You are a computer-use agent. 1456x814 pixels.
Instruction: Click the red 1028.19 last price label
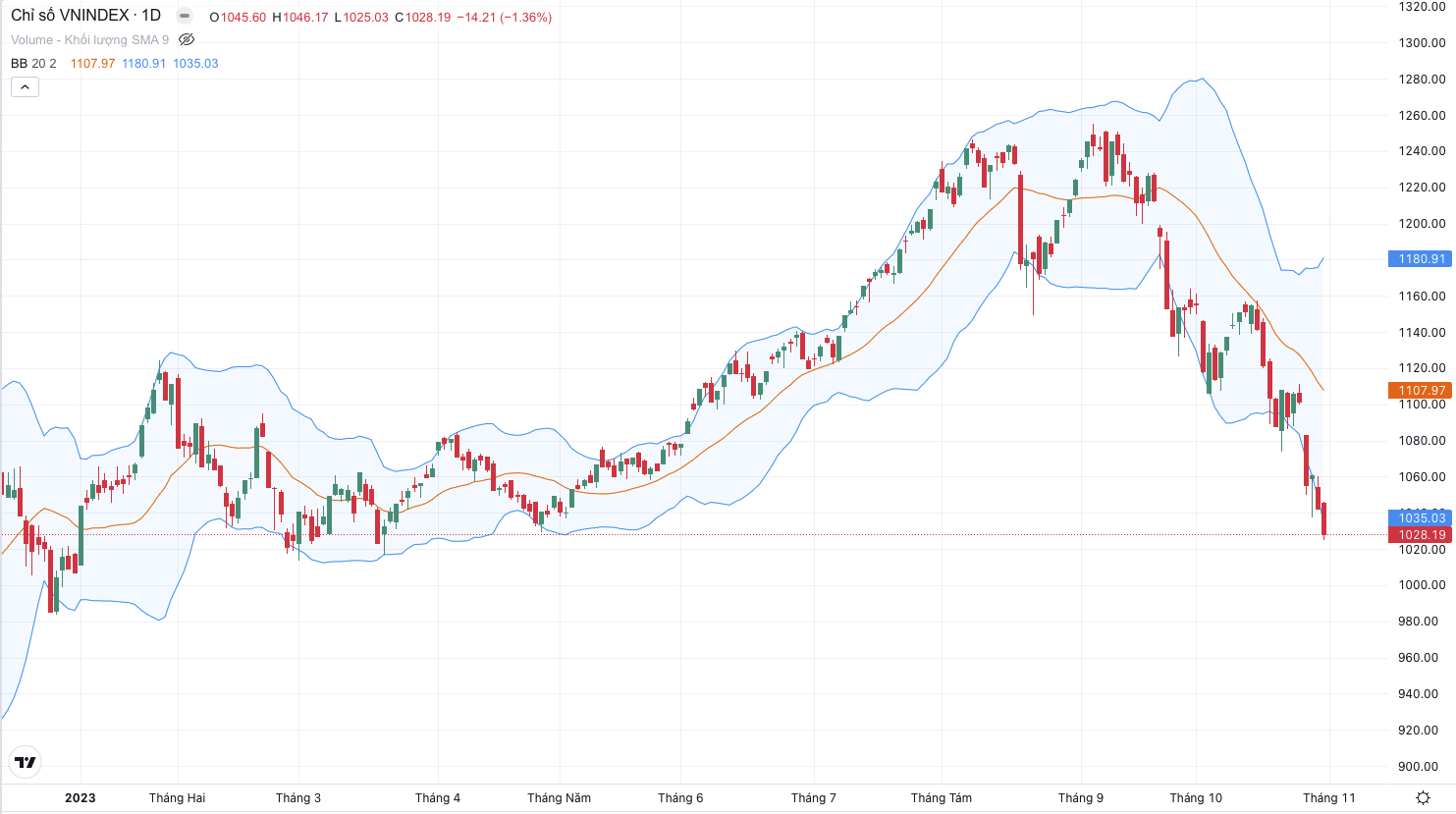(x=1419, y=535)
